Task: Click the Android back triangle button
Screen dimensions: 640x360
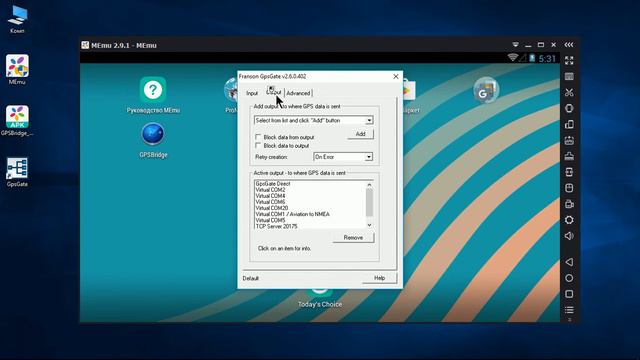Action: coord(569,262)
